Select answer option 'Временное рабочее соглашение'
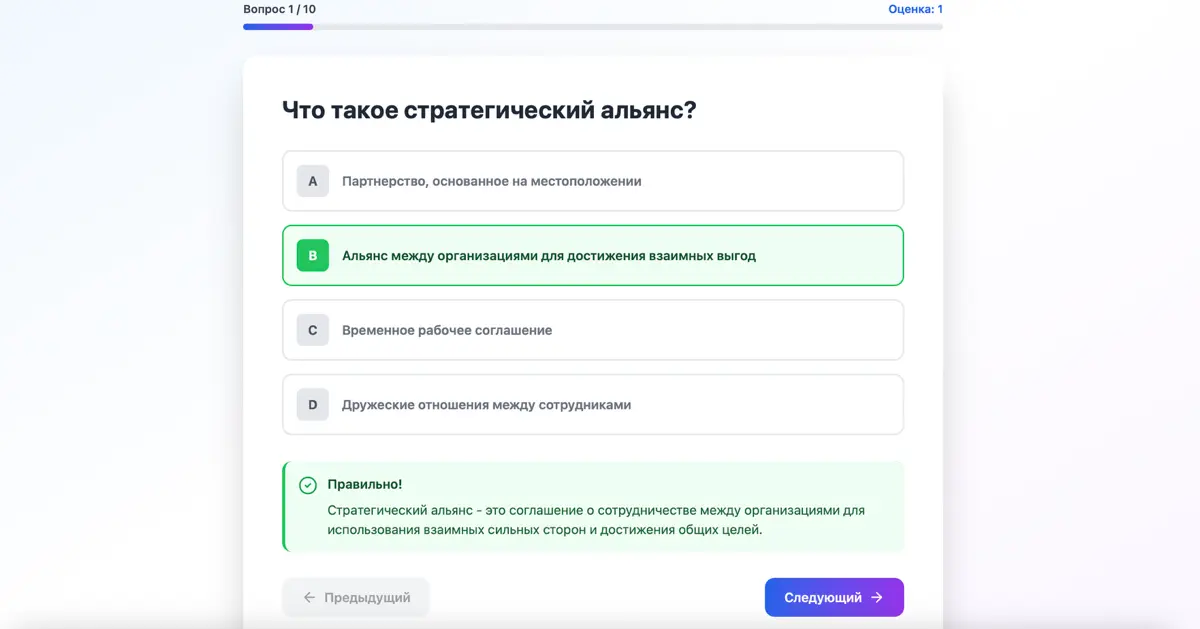1200x629 pixels. coord(592,330)
